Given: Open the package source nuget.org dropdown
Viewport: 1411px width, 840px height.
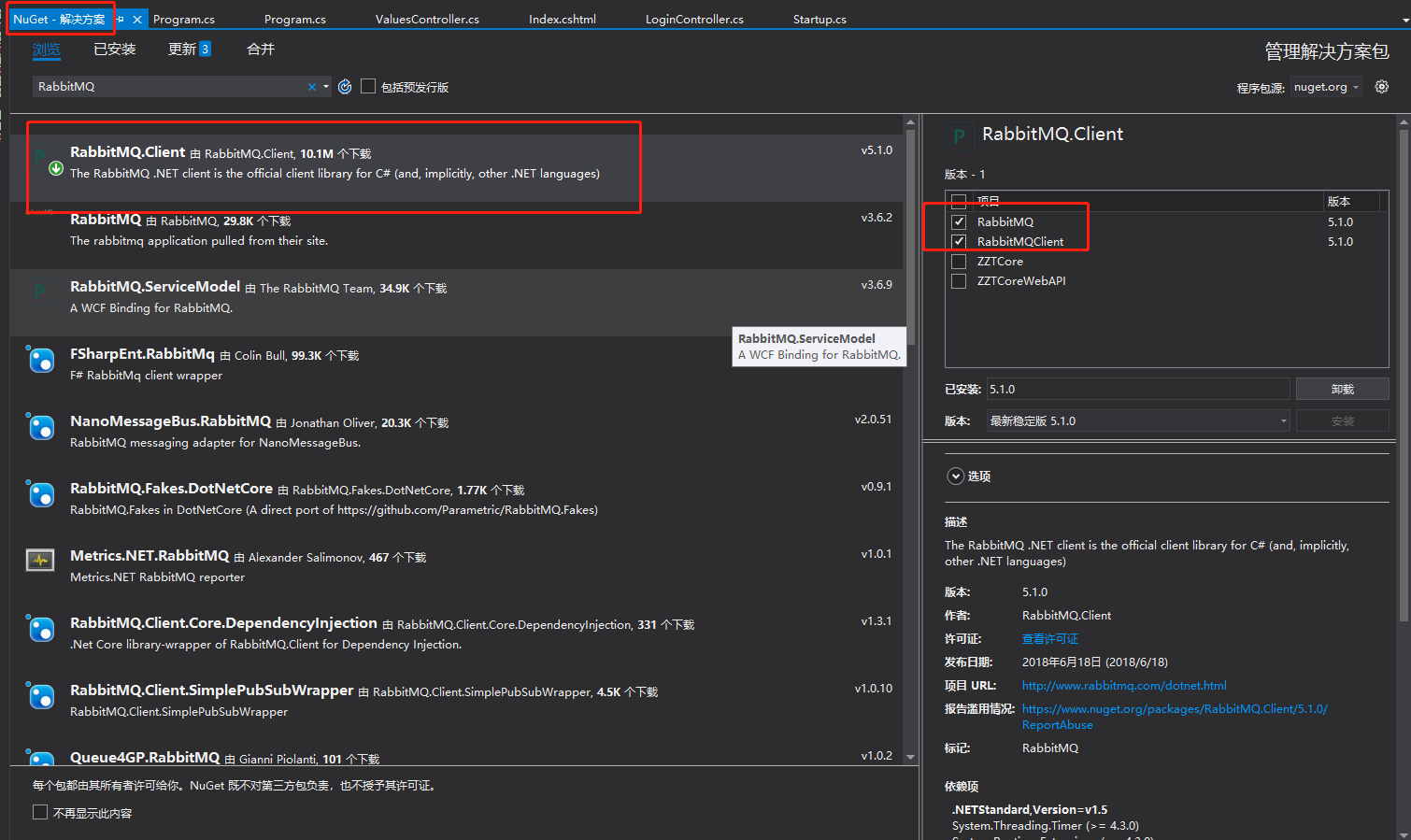Looking at the screenshot, I should click(x=1326, y=87).
